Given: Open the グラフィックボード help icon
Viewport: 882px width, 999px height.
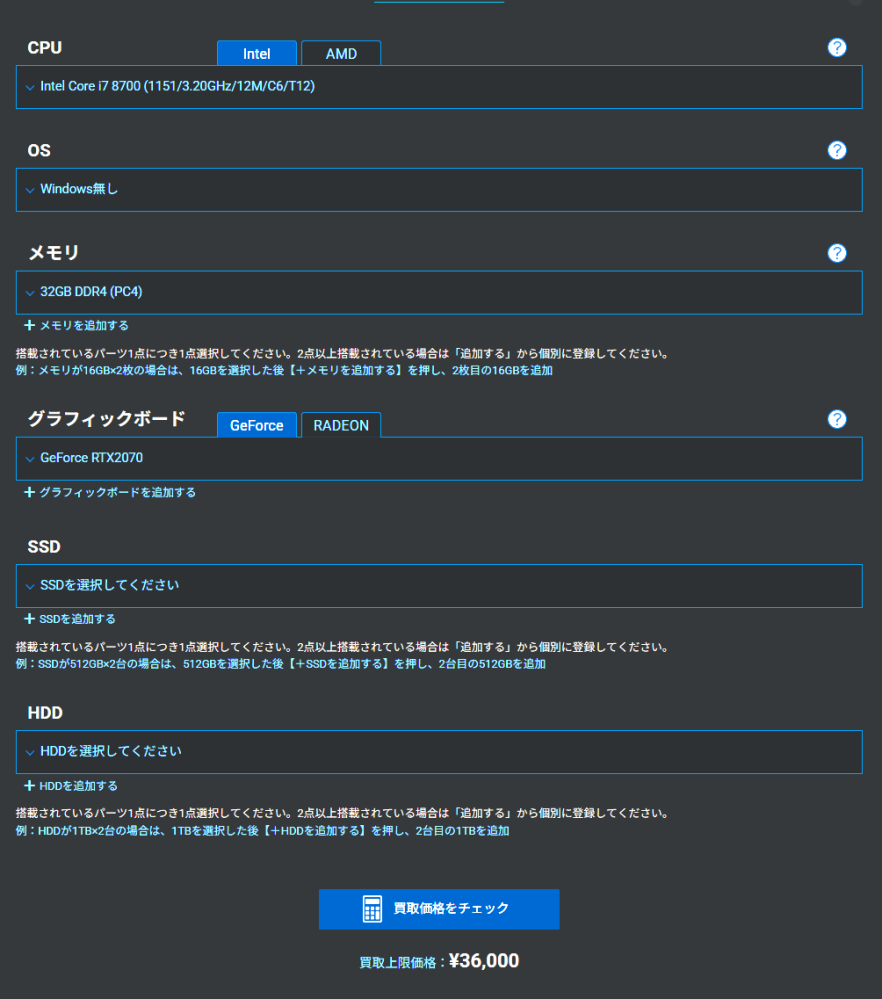Looking at the screenshot, I should pos(837,419).
